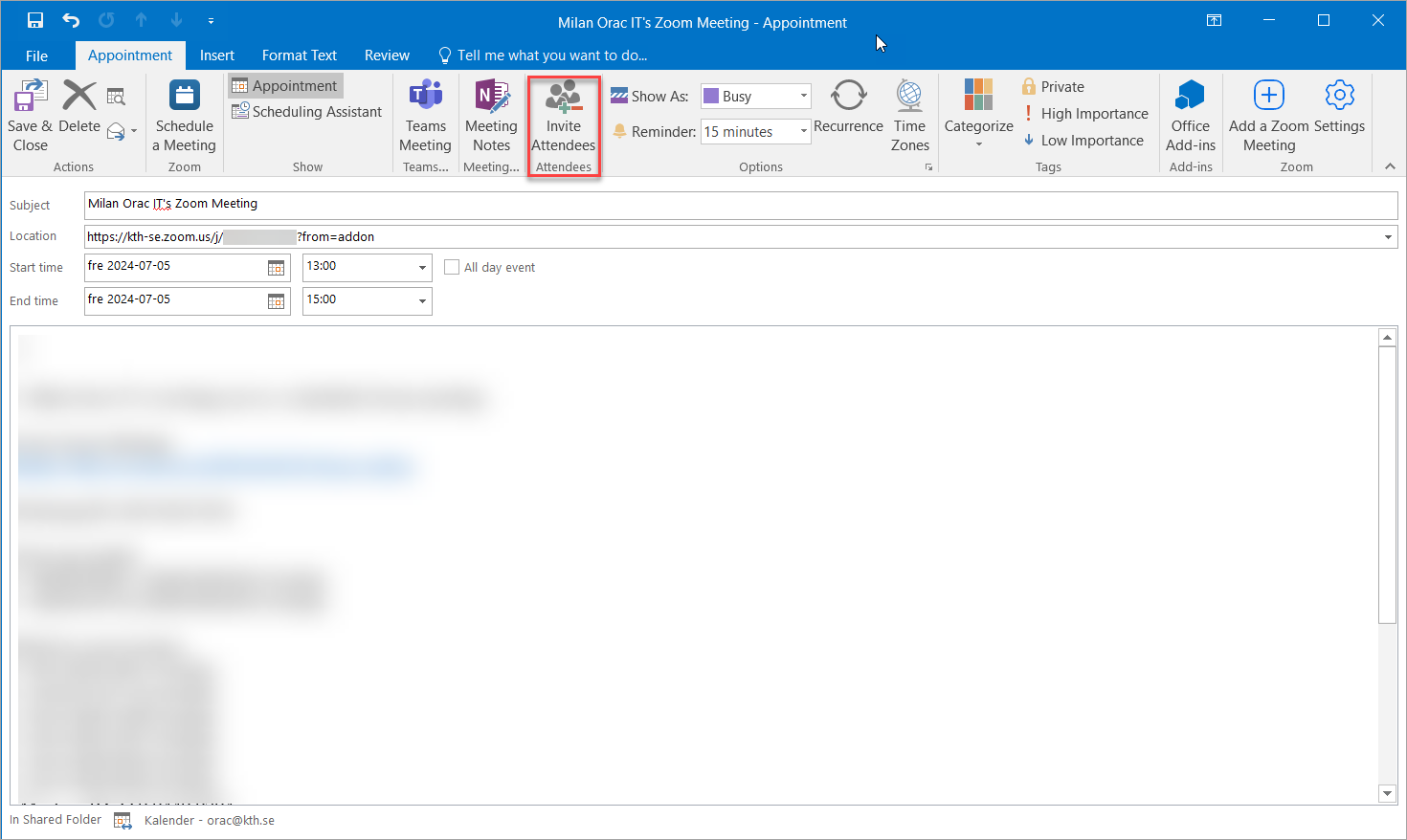Viewport: 1407px width, 840px height.
Task: Open the Time Zones globe icon
Action: click(909, 98)
